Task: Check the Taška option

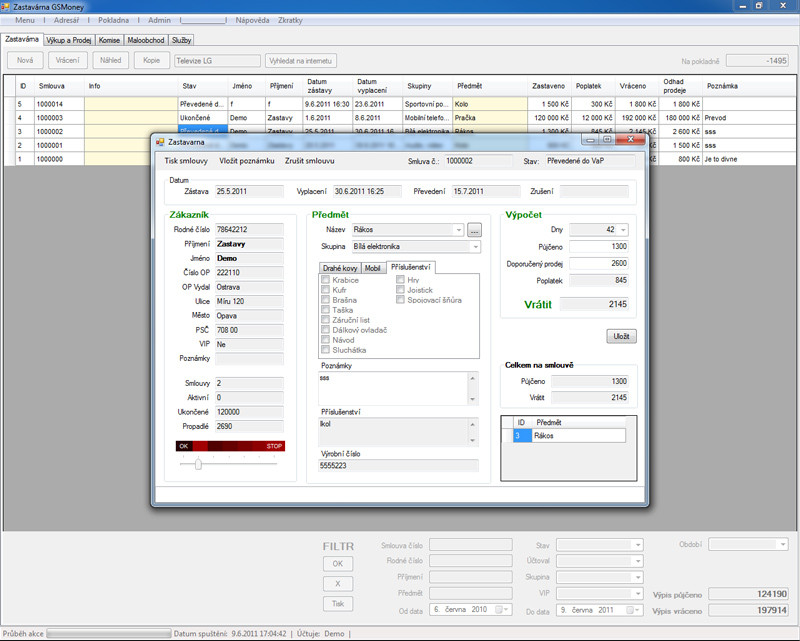Action: 325,310
